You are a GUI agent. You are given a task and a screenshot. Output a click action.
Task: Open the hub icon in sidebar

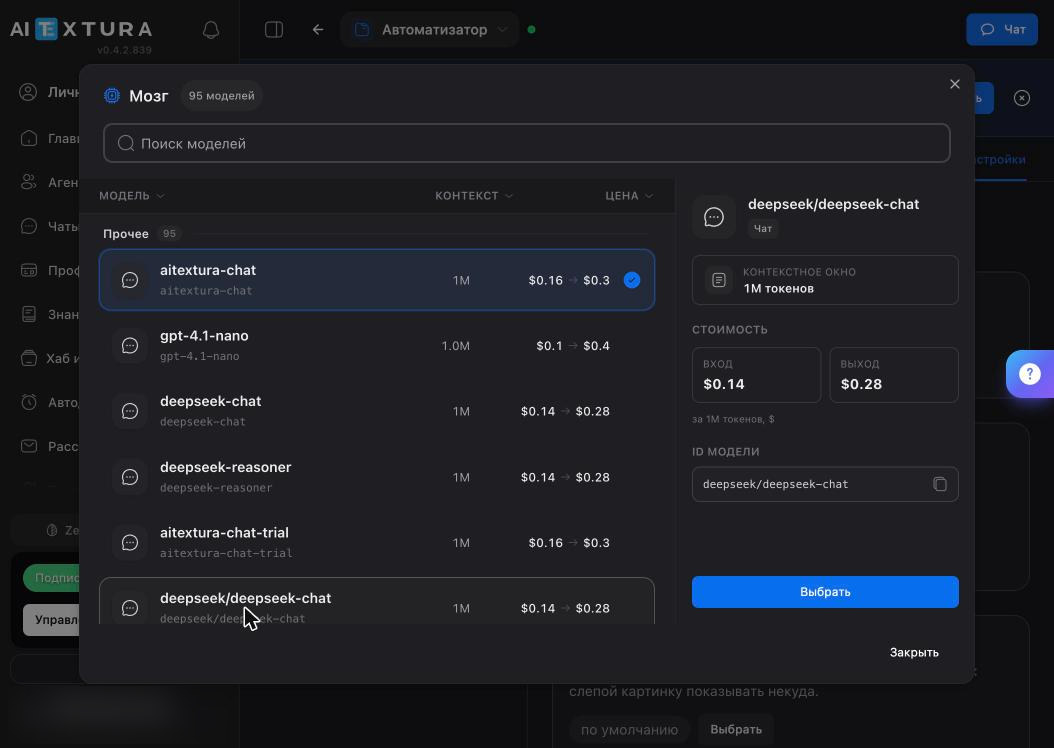pos(28,358)
